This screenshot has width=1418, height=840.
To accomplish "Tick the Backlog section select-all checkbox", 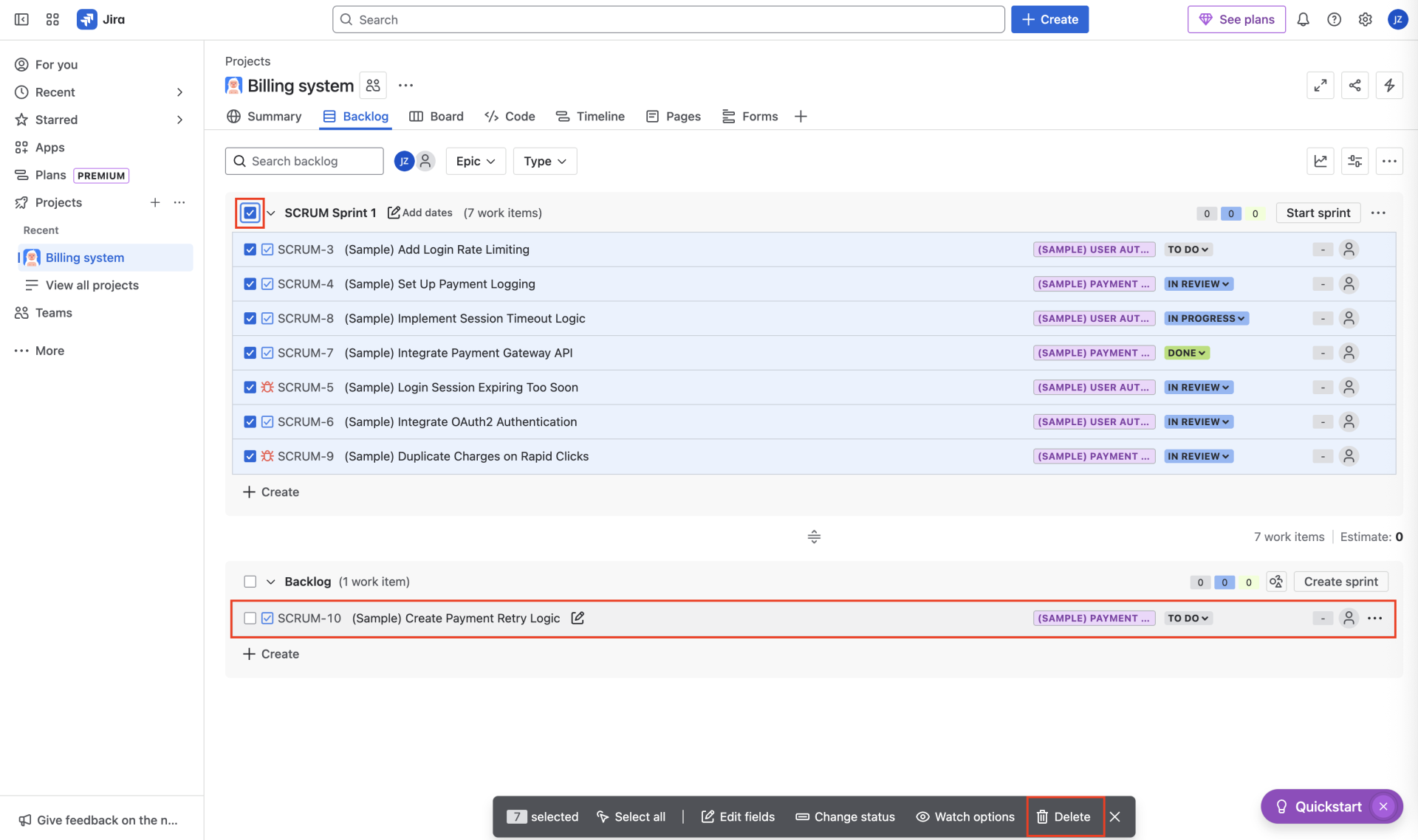I will [250, 582].
